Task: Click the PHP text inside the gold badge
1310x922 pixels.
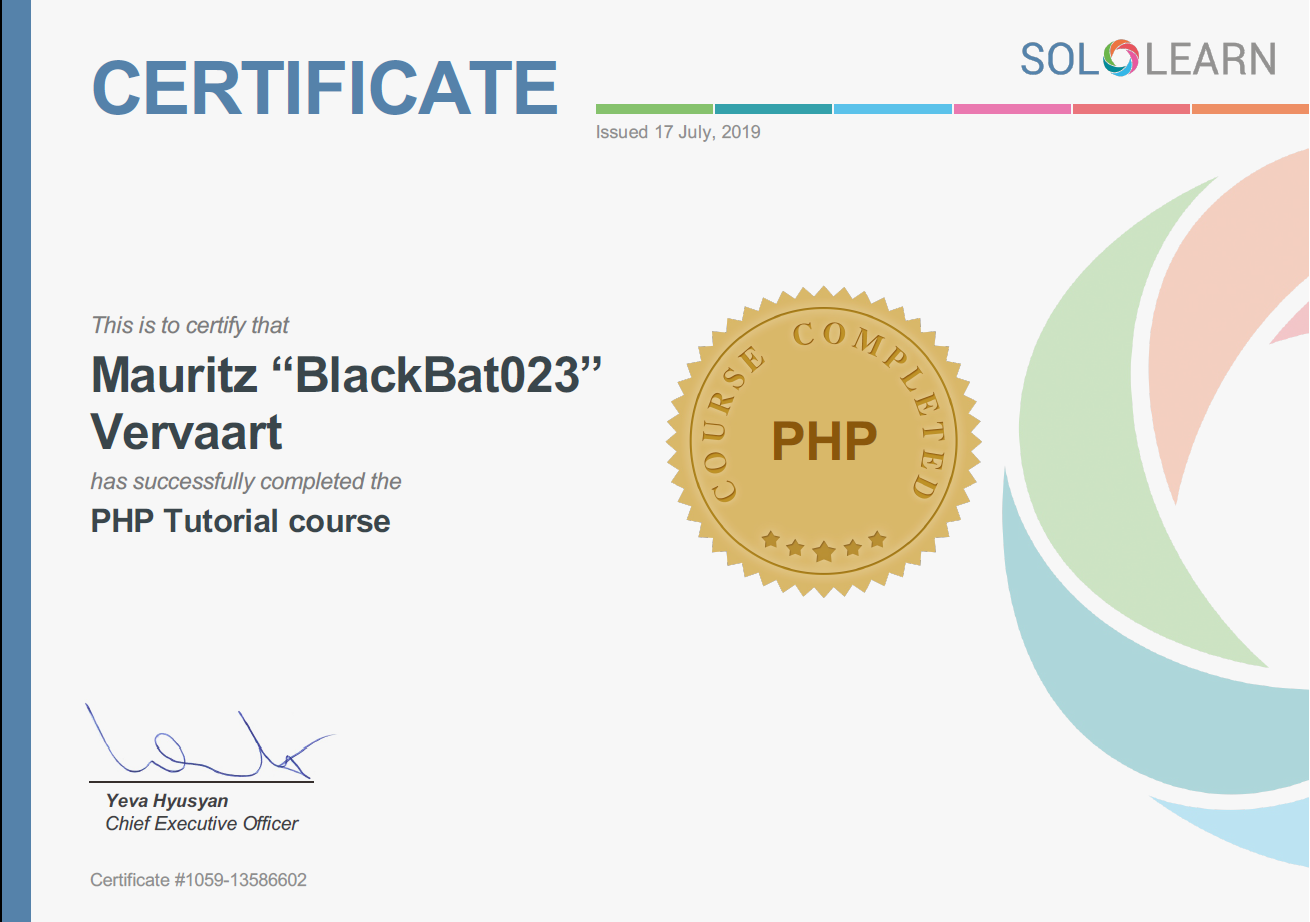Action: click(823, 440)
